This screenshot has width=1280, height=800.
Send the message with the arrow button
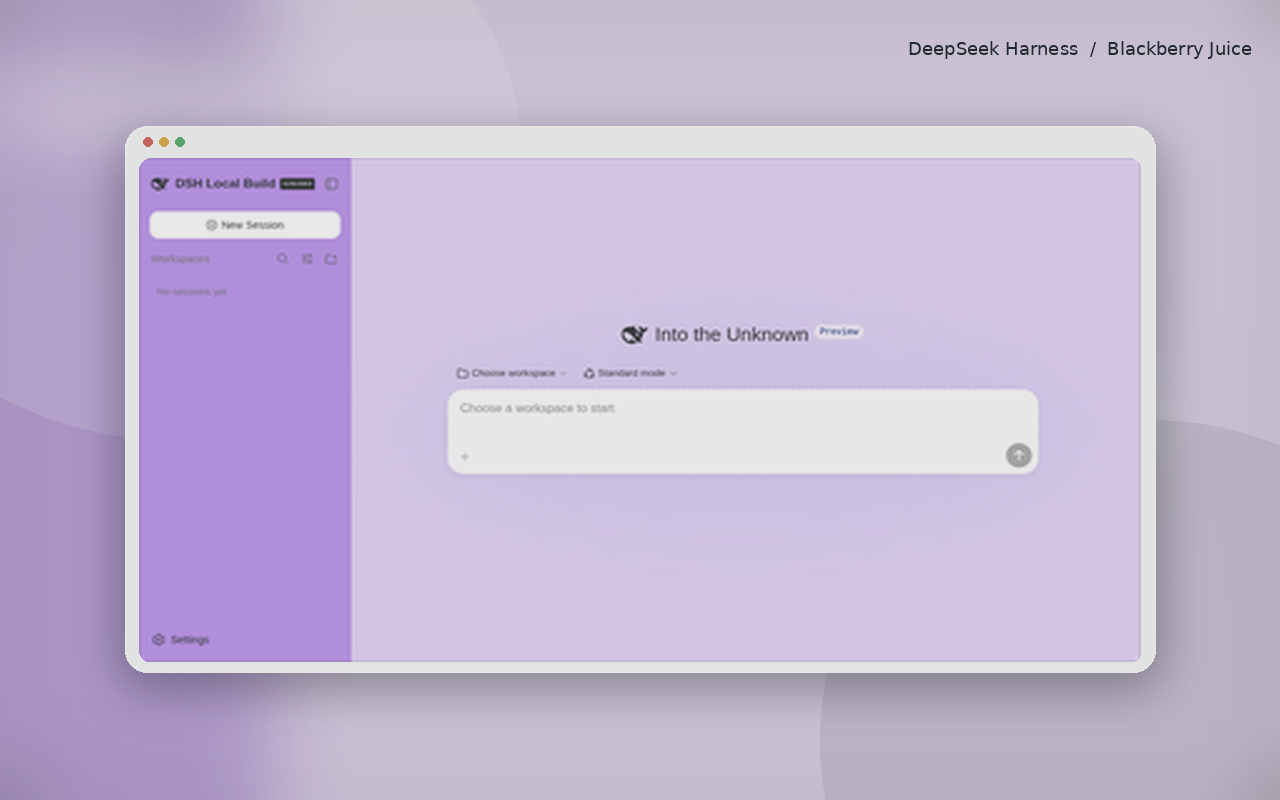(1018, 456)
